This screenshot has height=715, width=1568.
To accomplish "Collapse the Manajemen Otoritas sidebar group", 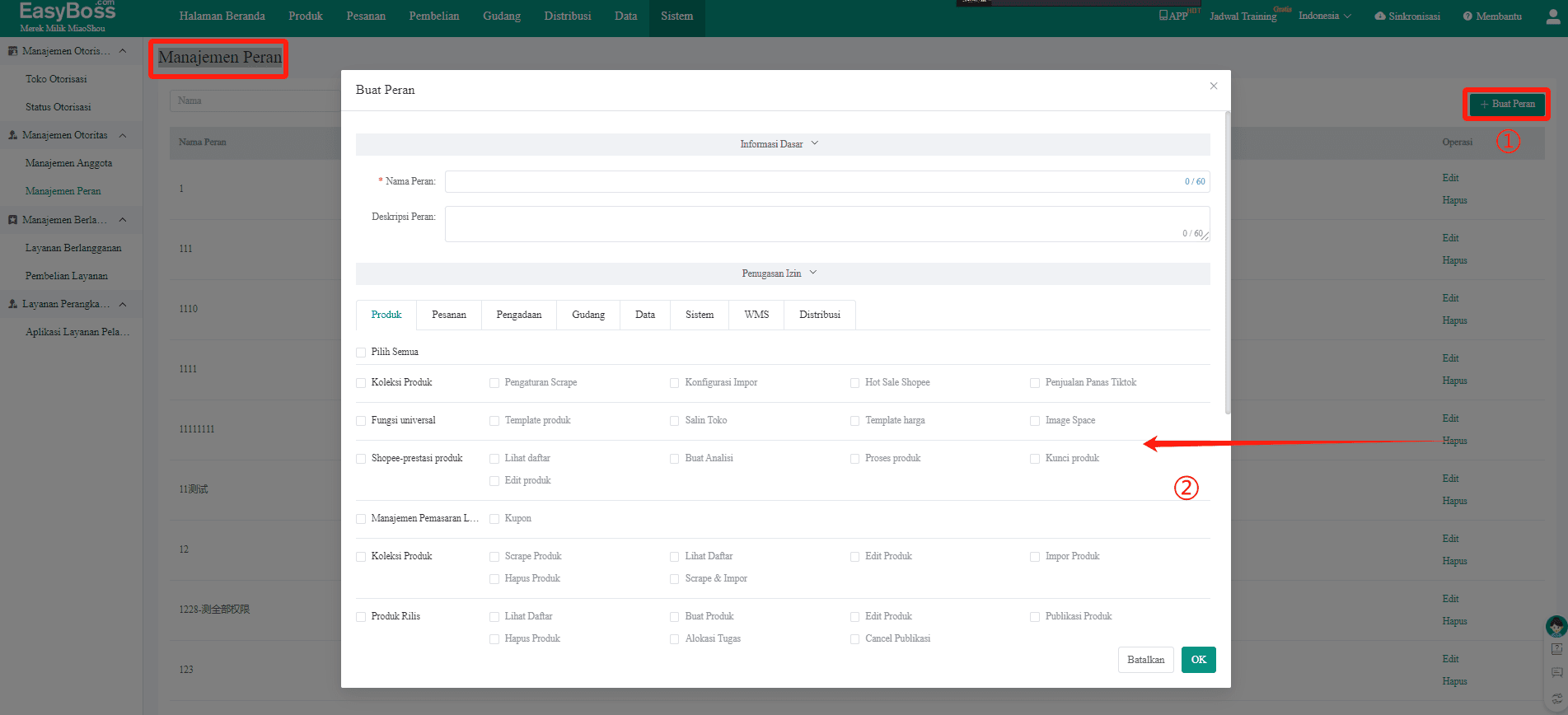I will tap(123, 135).
